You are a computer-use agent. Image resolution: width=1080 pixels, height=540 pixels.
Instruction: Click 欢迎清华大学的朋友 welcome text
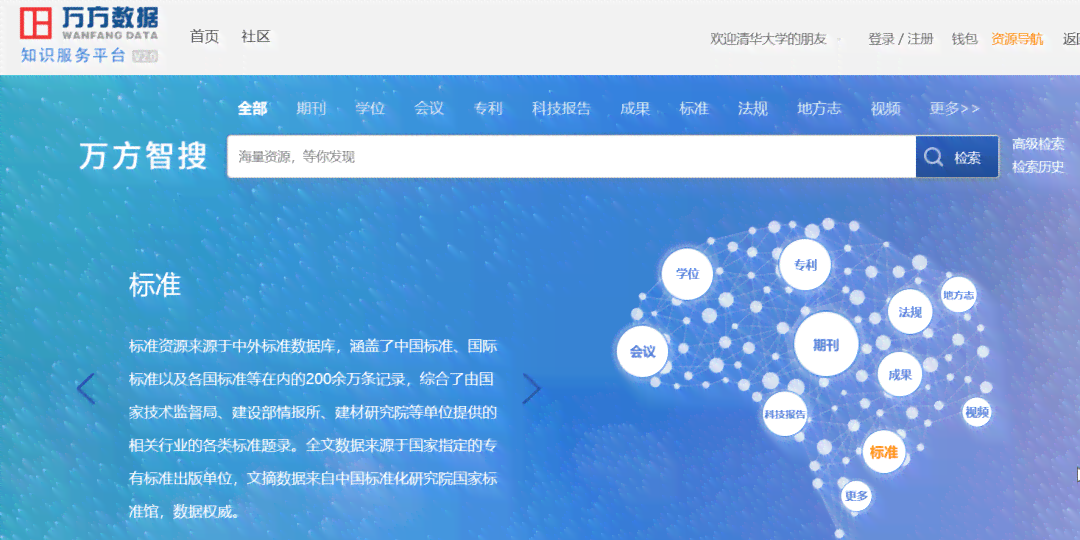[x=768, y=39]
